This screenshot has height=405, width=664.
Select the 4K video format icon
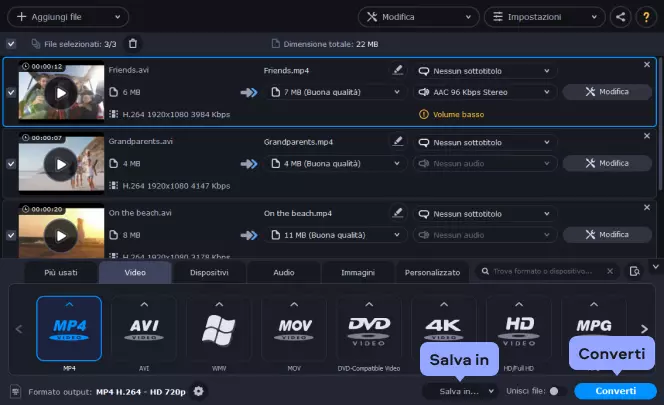444,329
